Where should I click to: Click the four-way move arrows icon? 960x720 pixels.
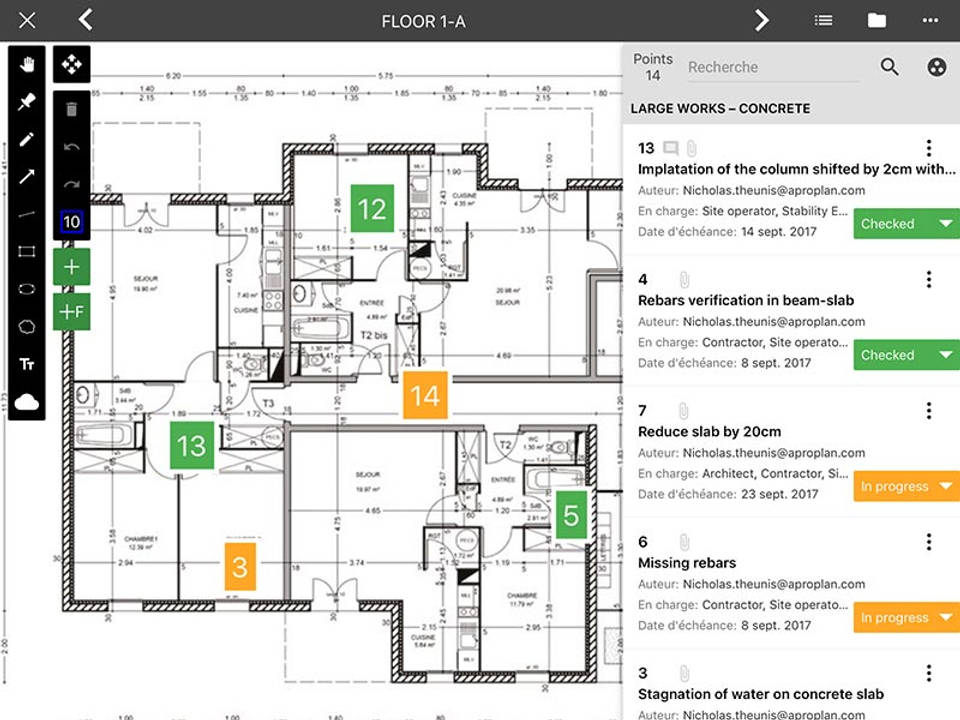[72, 65]
